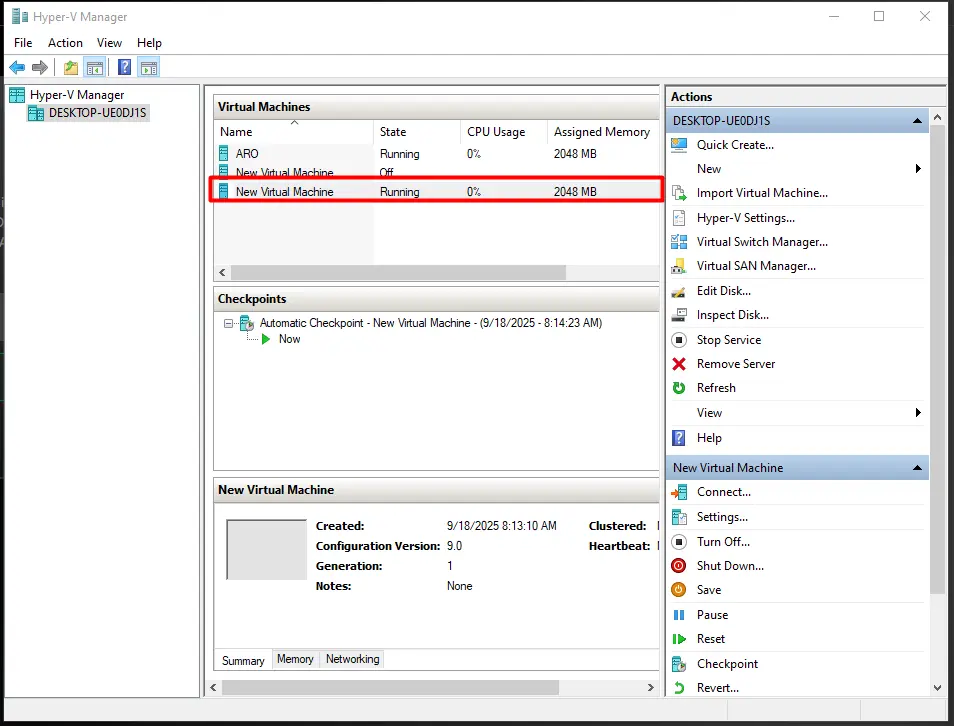This screenshot has height=726, width=954.
Task: Click the Back arrow toolbar icon
Action: tap(17, 68)
